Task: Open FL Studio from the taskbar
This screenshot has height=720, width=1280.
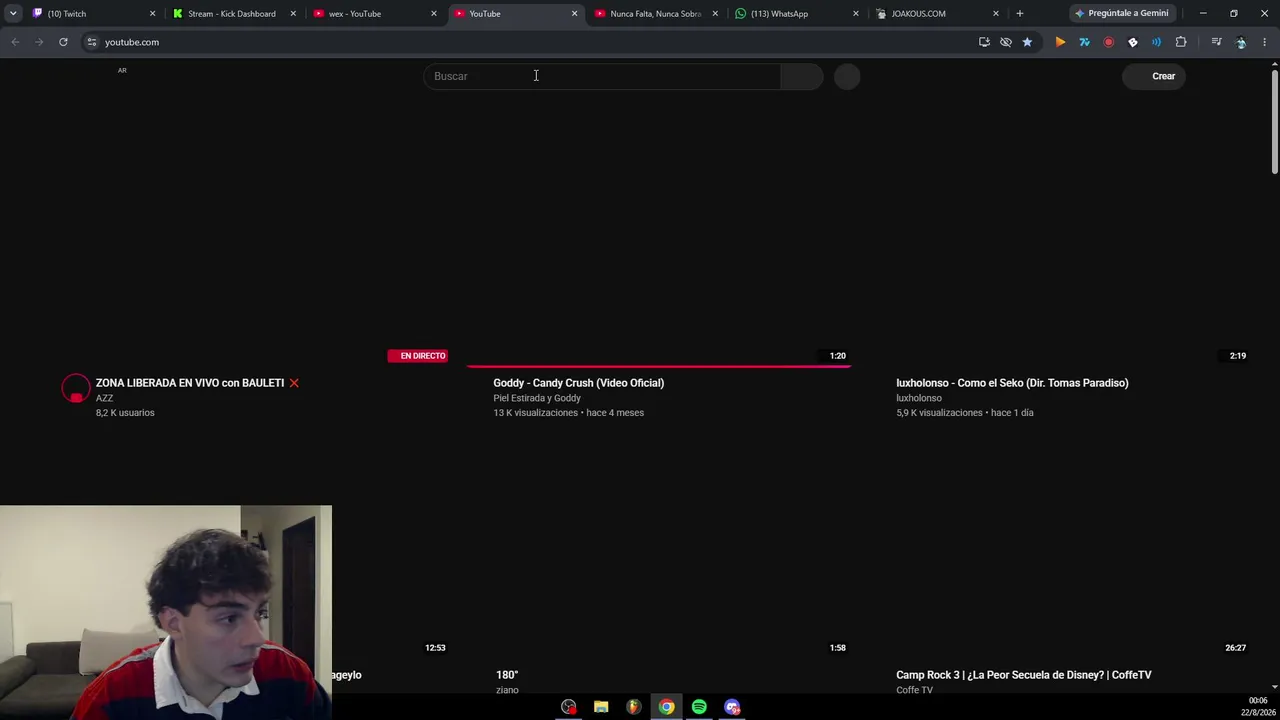Action: [634, 707]
